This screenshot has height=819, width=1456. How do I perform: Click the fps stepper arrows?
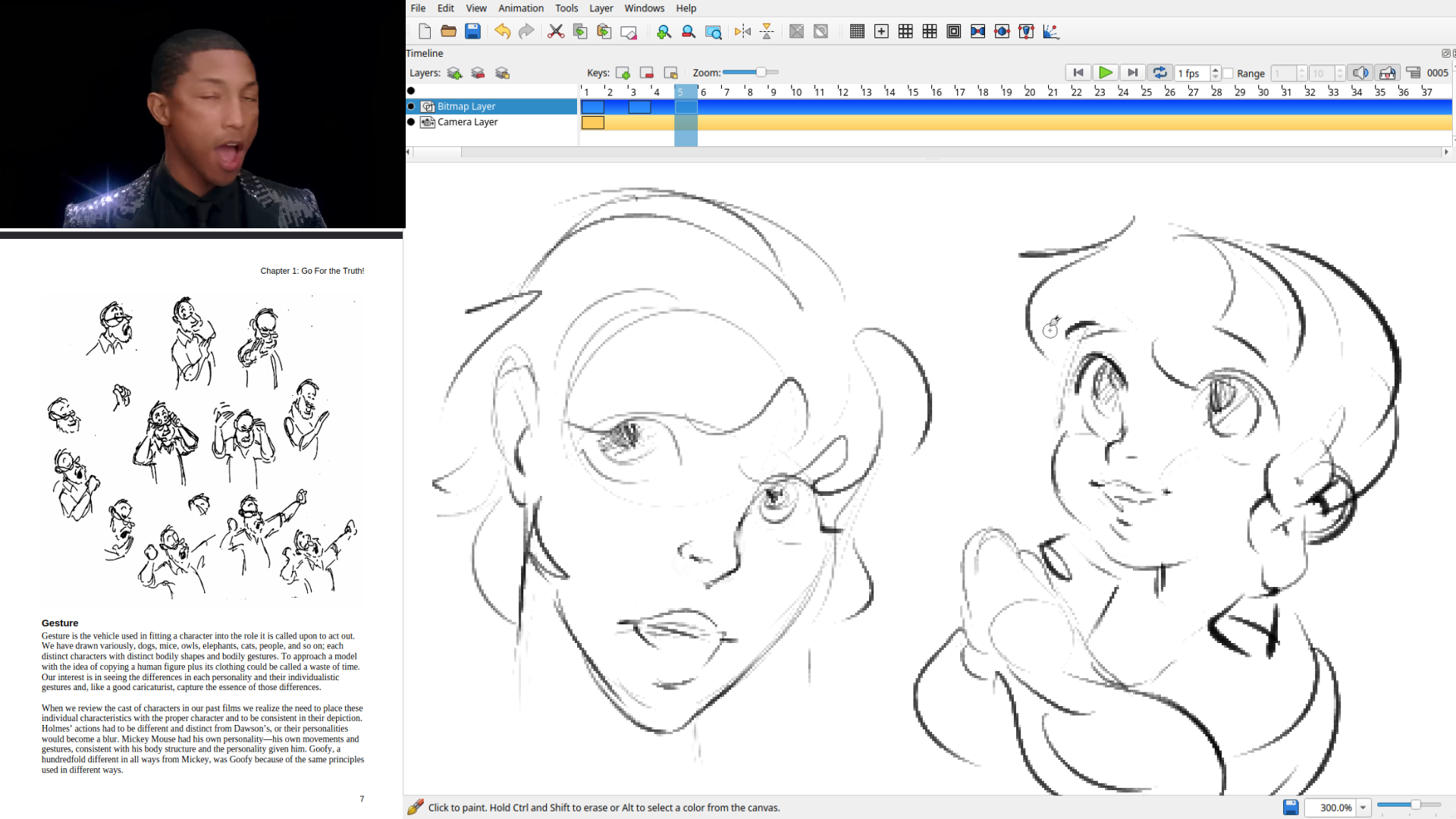click(x=1215, y=73)
